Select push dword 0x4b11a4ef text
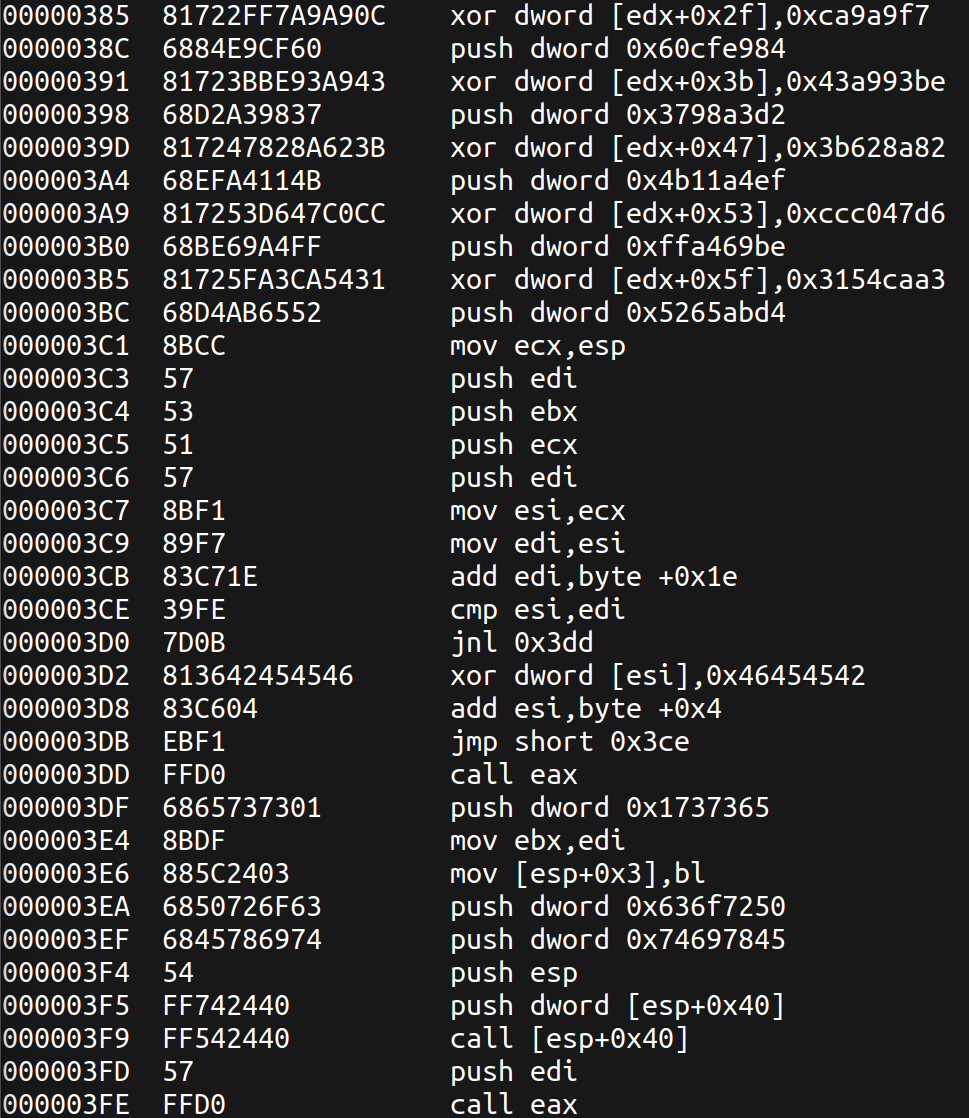The height and width of the screenshot is (1118, 969). pos(617,180)
